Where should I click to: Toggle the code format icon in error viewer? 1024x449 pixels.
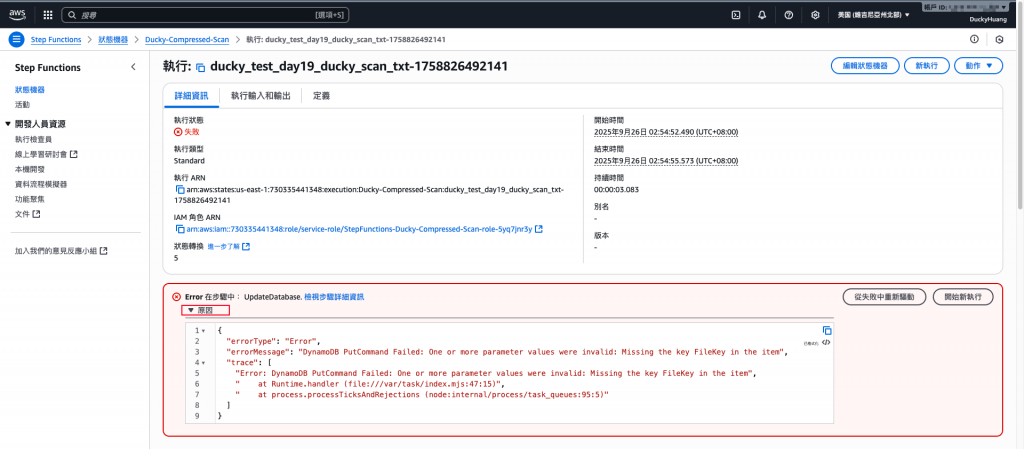pyautogui.click(x=826, y=342)
